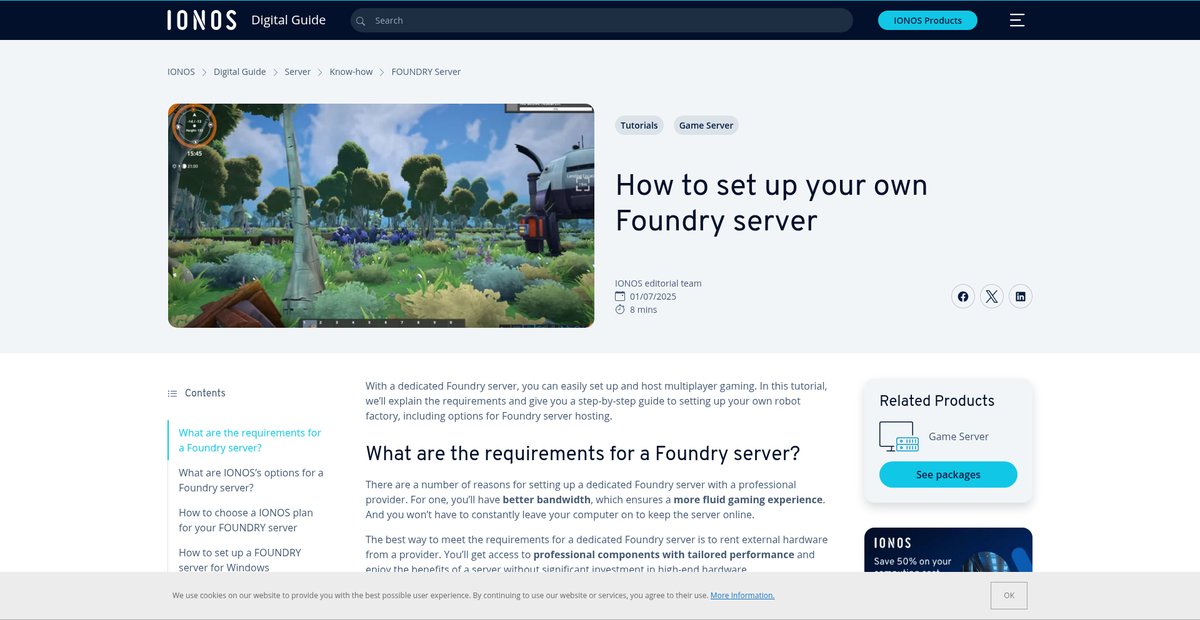The image size is (1200, 620).
Task: Click the Game Server product icon
Action: coord(898,436)
